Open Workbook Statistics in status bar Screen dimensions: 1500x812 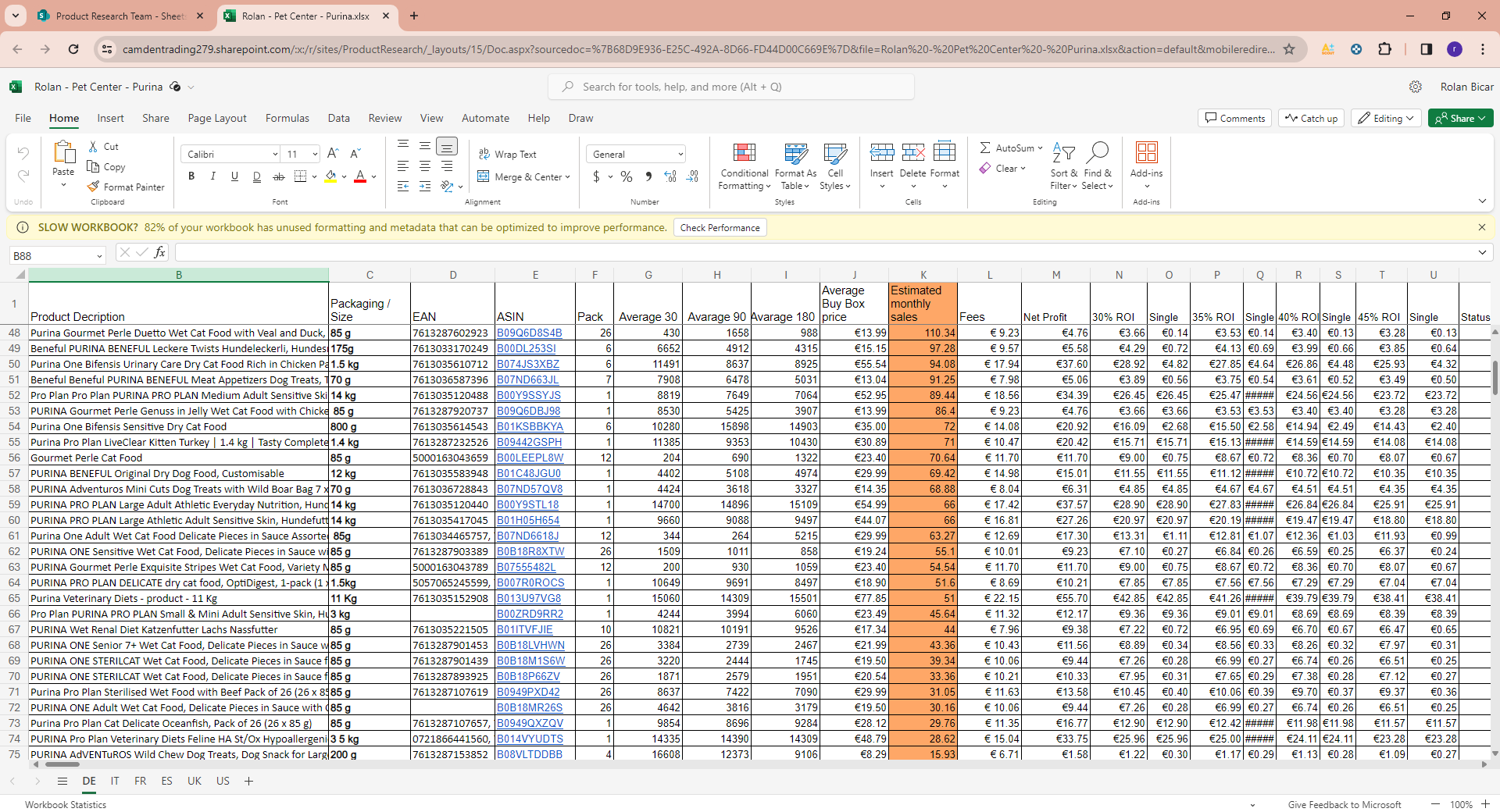[x=66, y=804]
